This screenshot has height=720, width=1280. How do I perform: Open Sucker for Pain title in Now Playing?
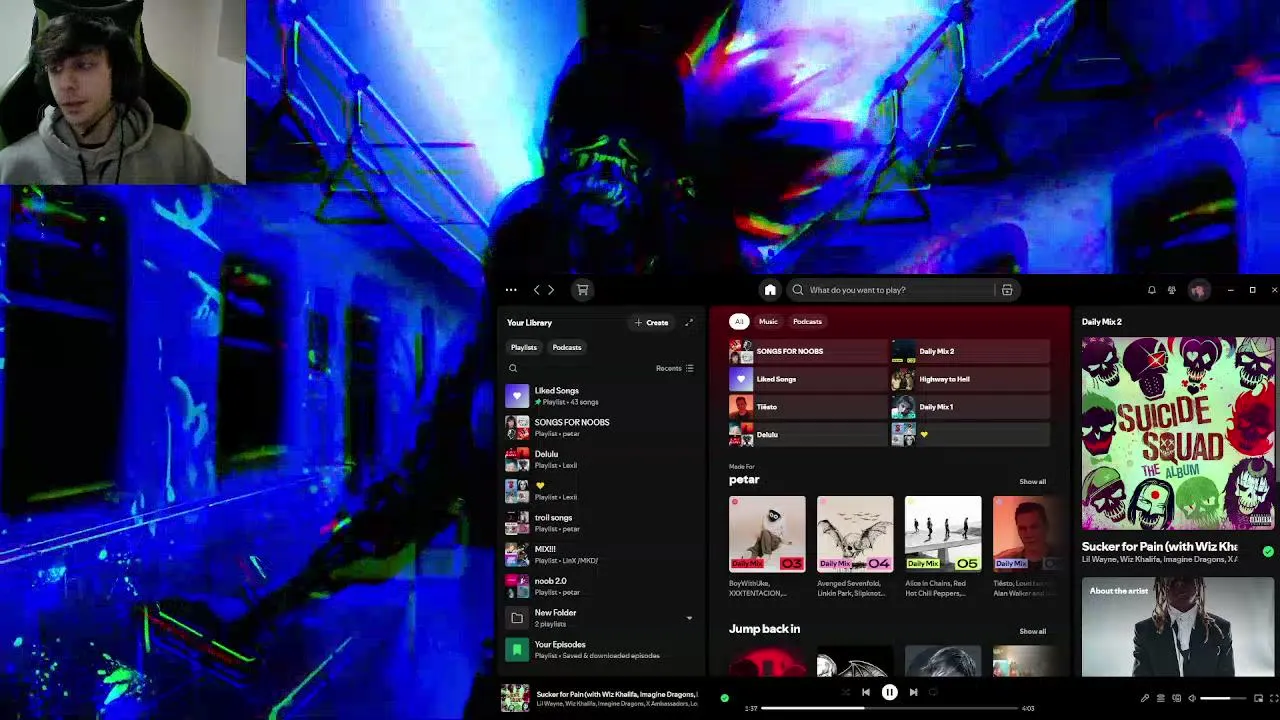(x=1160, y=547)
